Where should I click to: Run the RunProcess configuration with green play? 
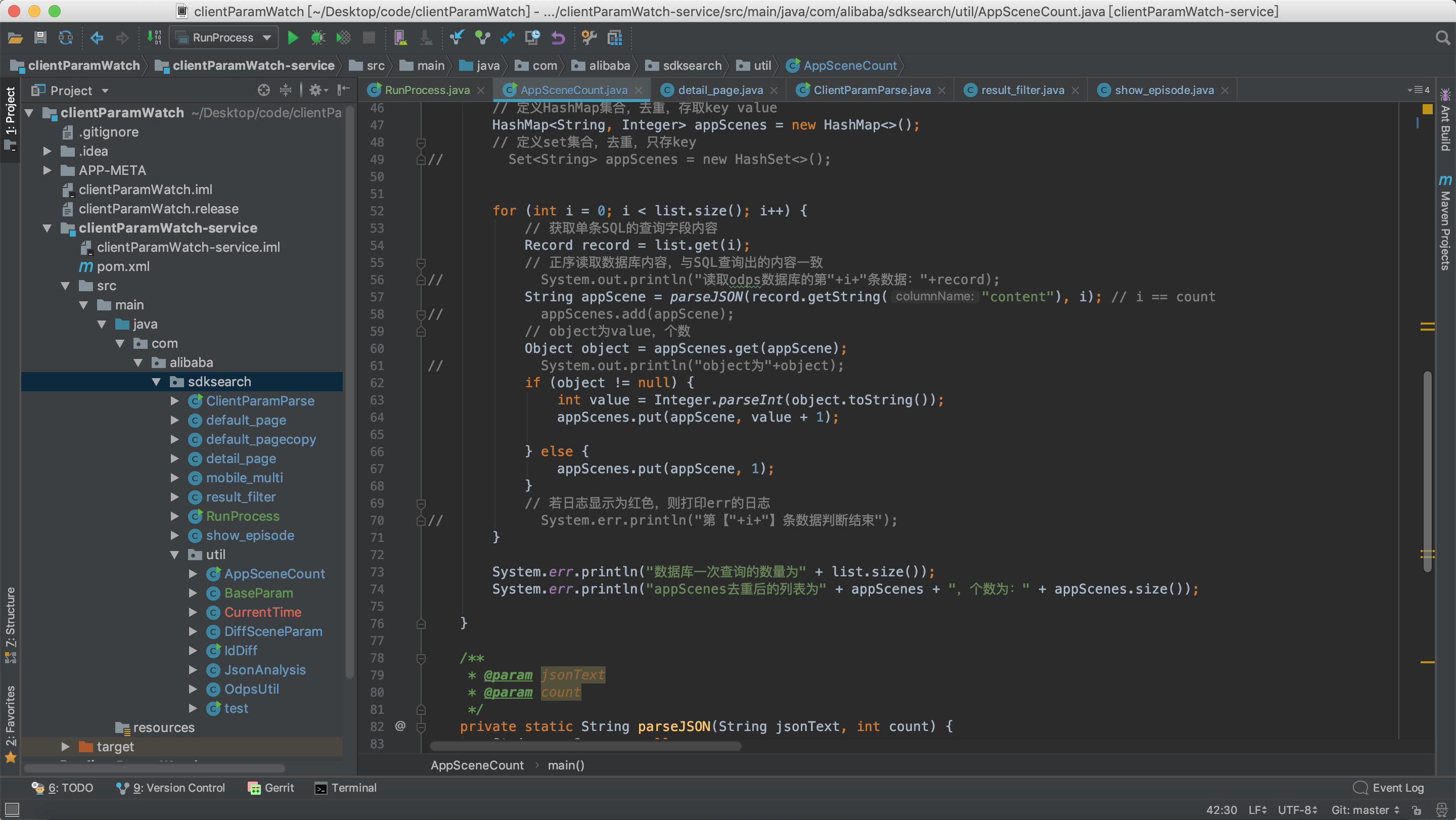click(293, 38)
